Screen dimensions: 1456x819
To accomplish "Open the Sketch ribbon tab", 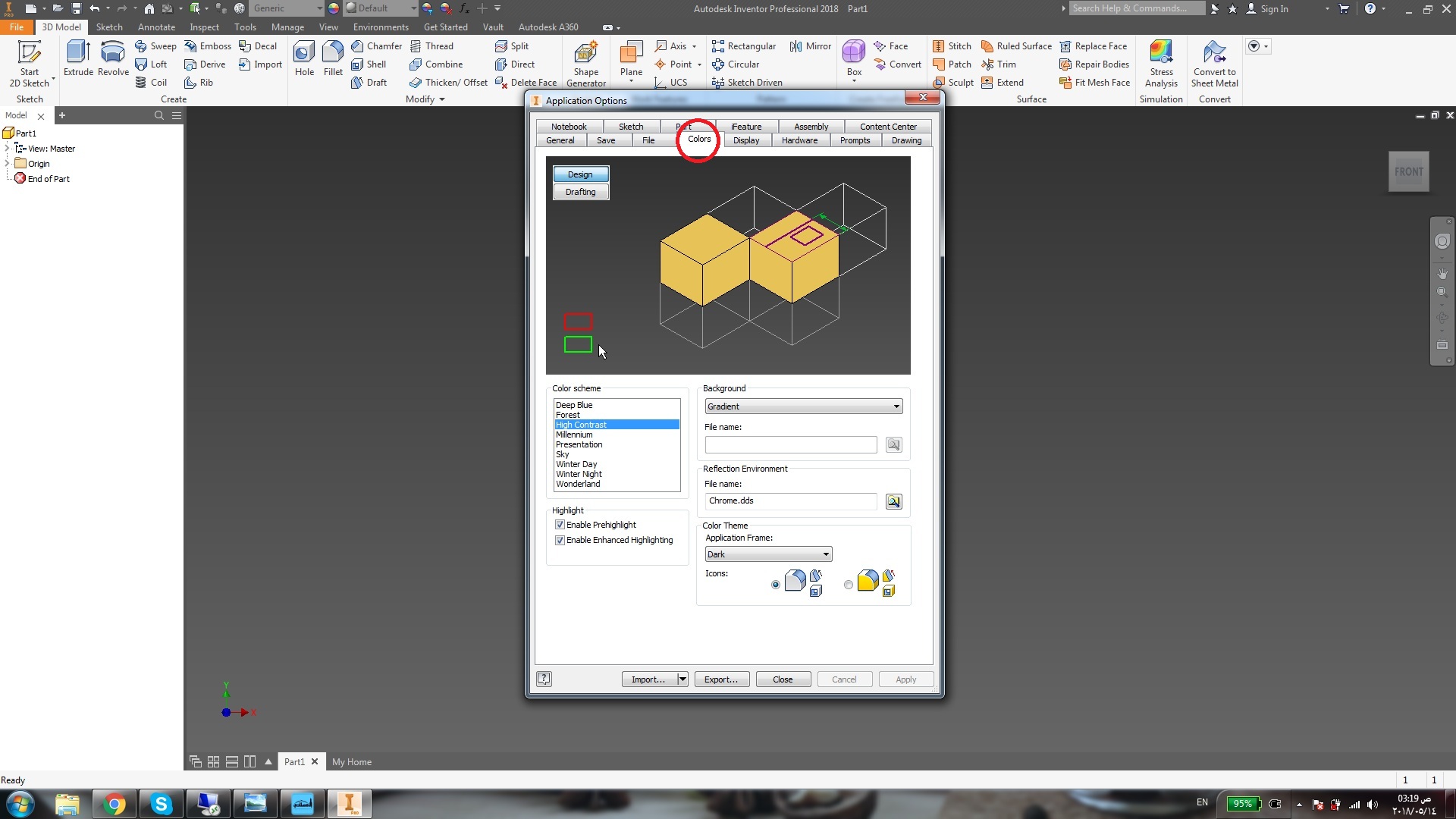I will [x=108, y=27].
